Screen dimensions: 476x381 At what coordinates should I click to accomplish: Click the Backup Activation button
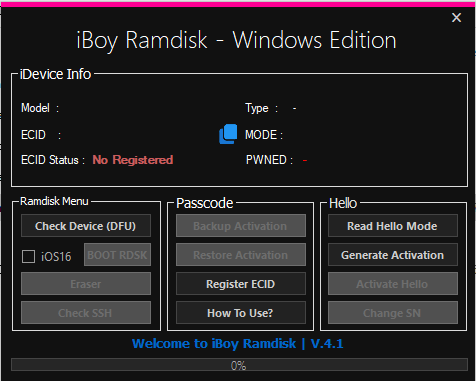point(241,226)
